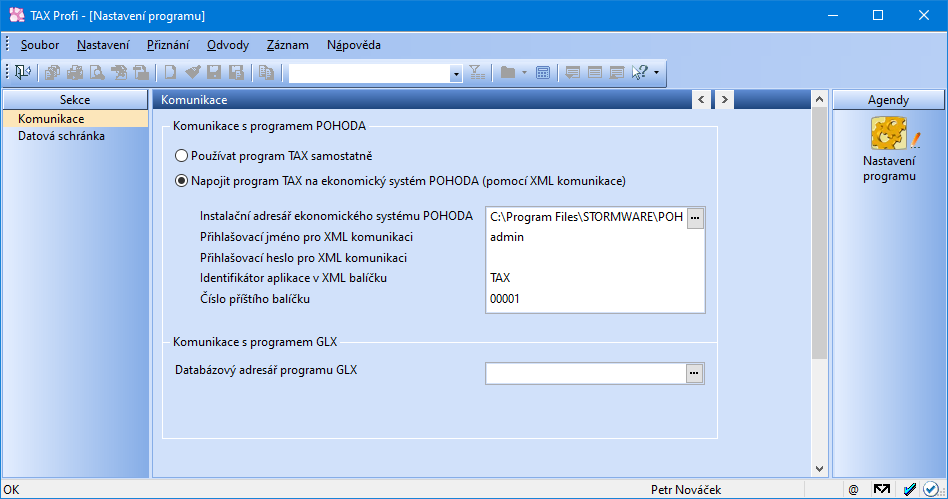Screen dimensions: 948x499
Task: Click the single floppy disk save icon
Action: tap(214, 73)
